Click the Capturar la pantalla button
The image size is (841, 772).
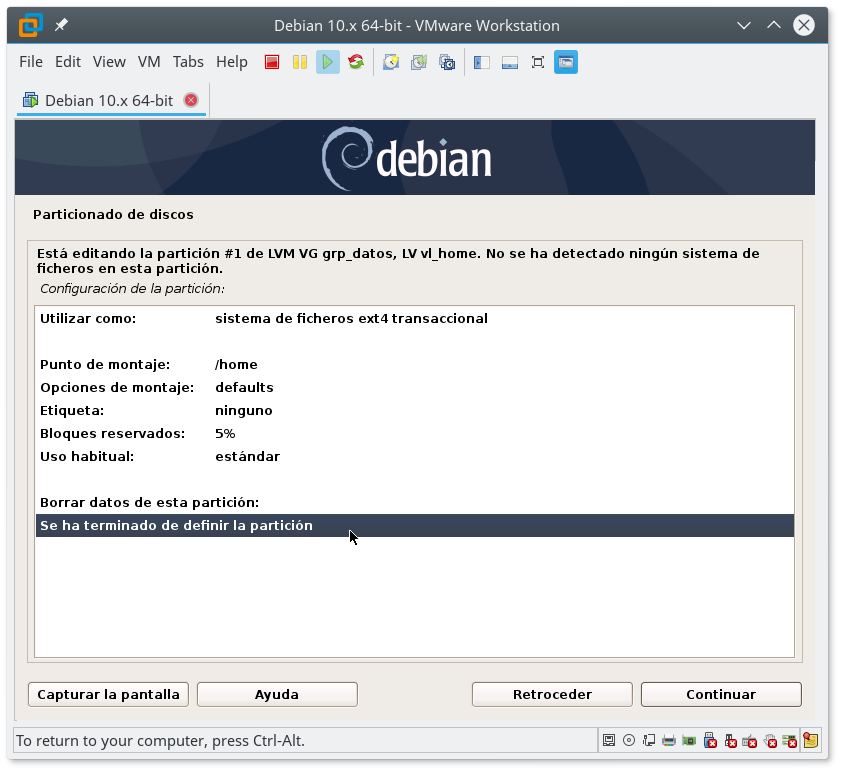point(108,694)
